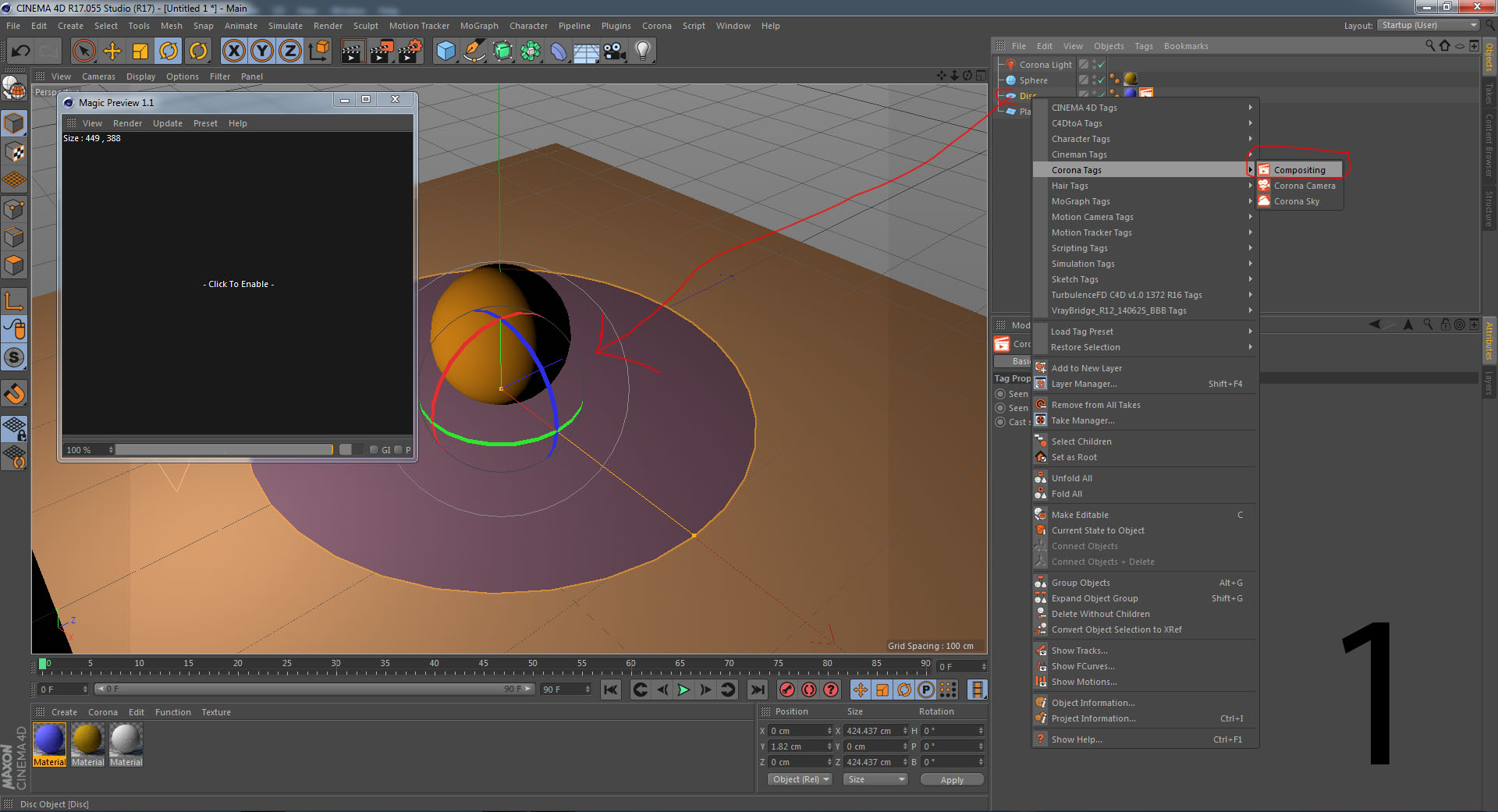The image size is (1498, 812).
Task: Toggle P checkbox in Magic Preview
Action: click(x=398, y=449)
